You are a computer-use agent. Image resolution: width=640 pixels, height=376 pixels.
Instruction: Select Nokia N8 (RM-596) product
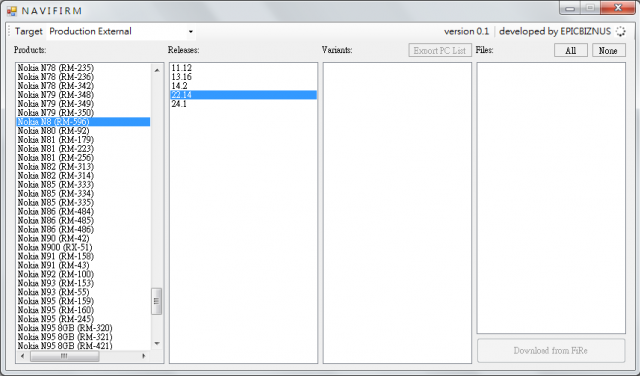click(83, 122)
